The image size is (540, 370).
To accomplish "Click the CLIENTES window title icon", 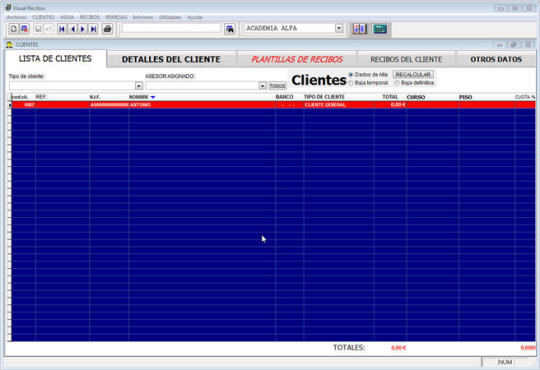I will tap(9, 44).
